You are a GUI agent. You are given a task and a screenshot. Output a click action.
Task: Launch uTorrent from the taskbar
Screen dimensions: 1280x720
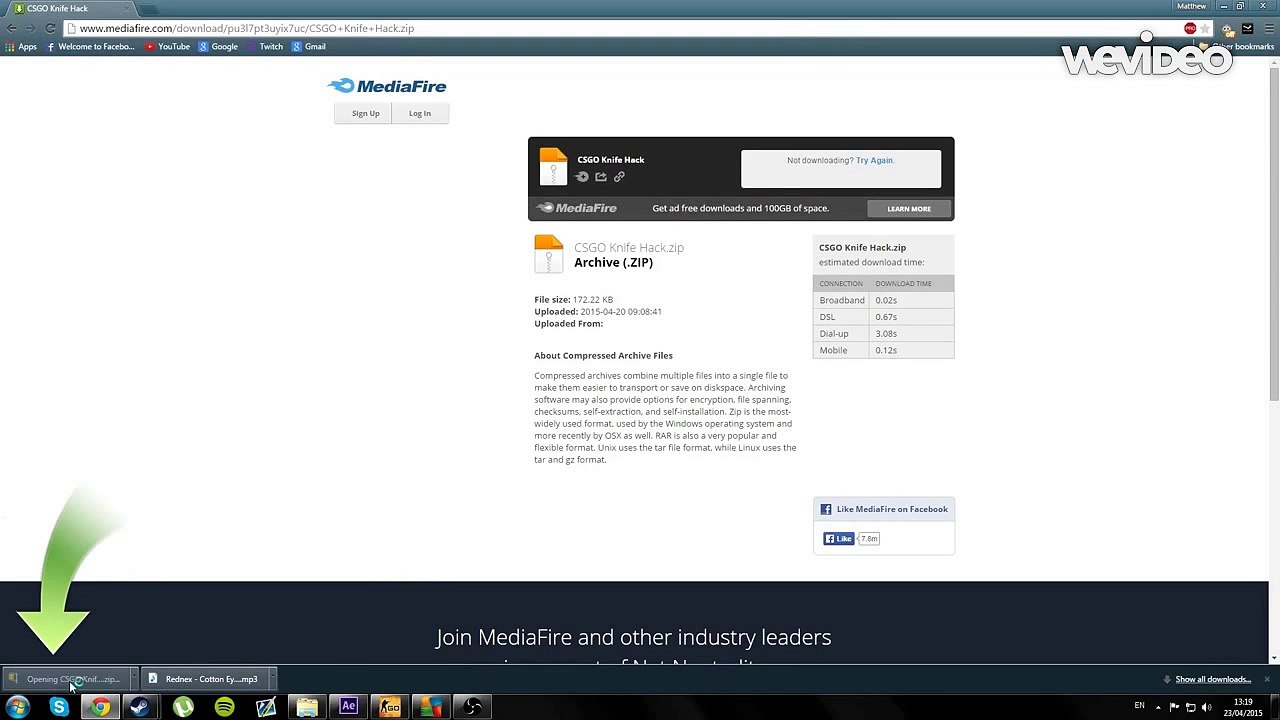(x=183, y=707)
